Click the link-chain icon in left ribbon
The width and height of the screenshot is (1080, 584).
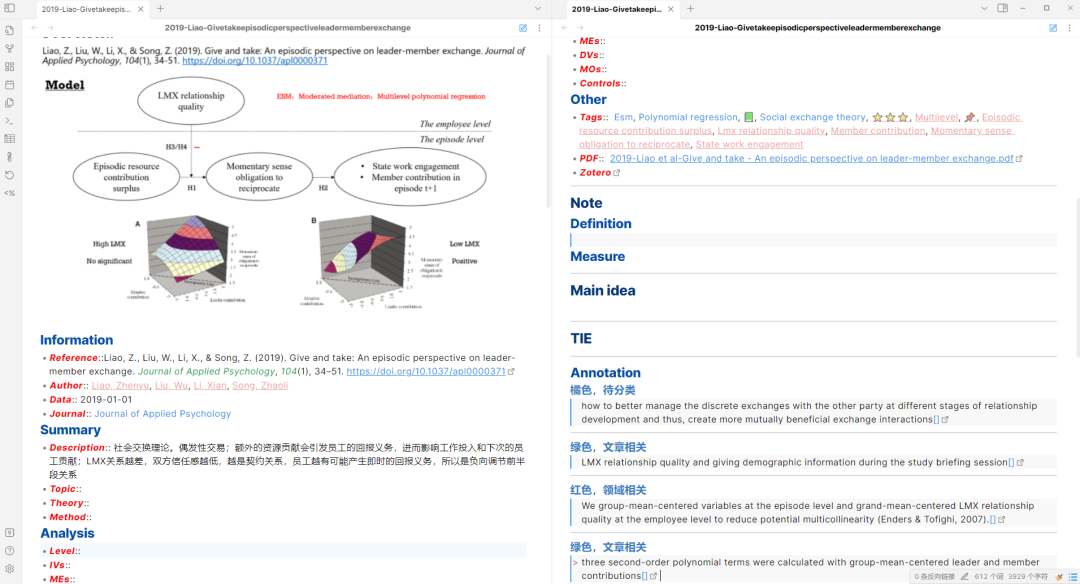10,156
